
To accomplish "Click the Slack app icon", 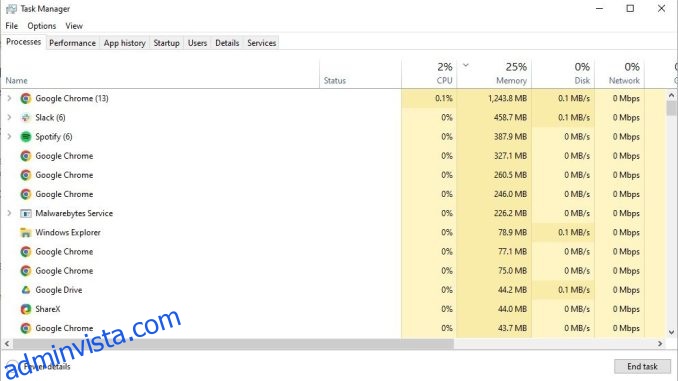I will [x=26, y=118].
